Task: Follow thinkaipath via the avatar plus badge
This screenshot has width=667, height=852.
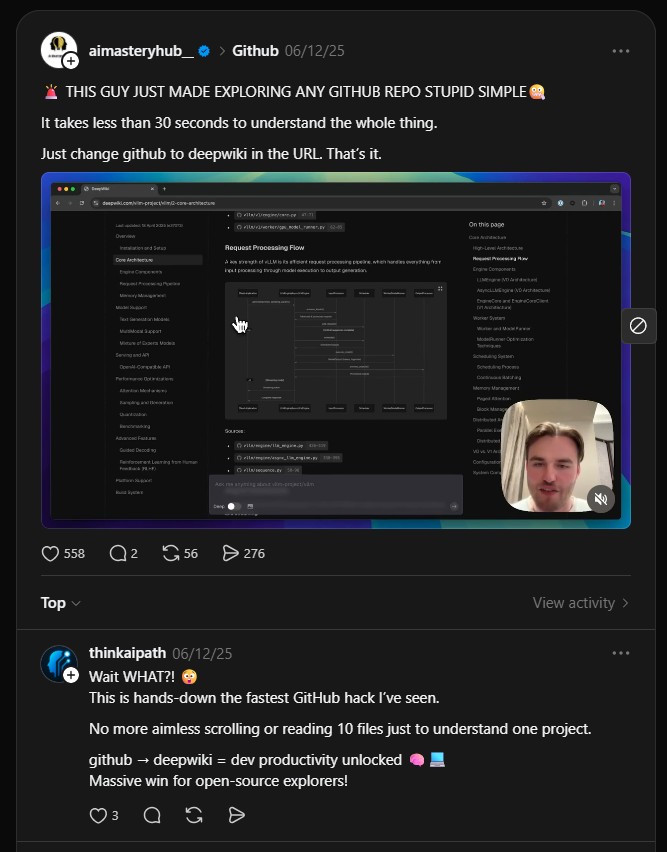Action: pyautogui.click(x=71, y=675)
